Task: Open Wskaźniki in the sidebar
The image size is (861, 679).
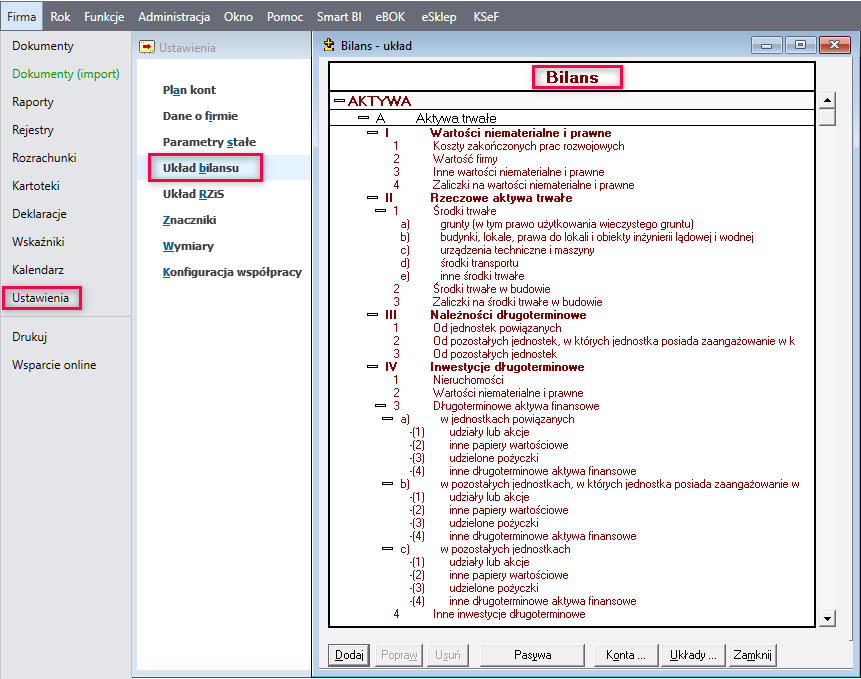Action: tap(38, 242)
